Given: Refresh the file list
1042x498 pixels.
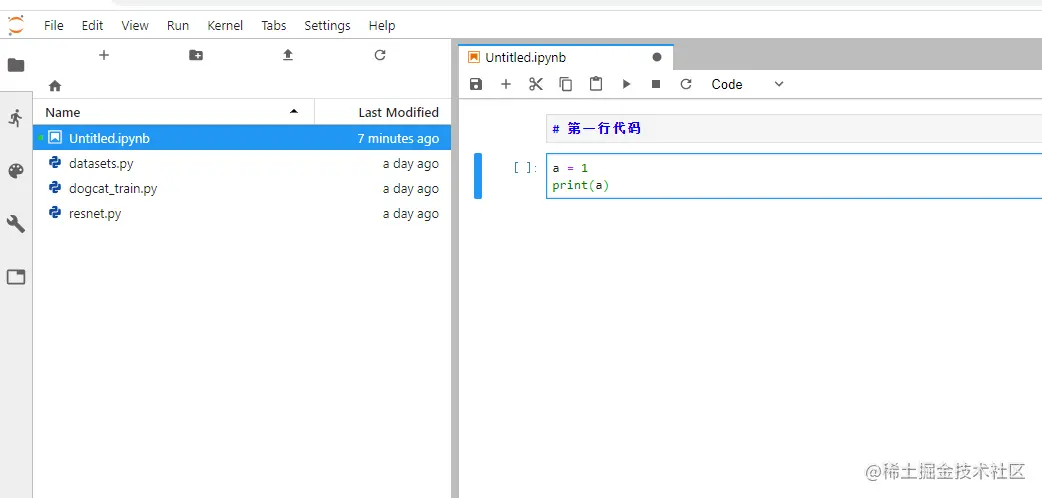Looking at the screenshot, I should coord(380,55).
